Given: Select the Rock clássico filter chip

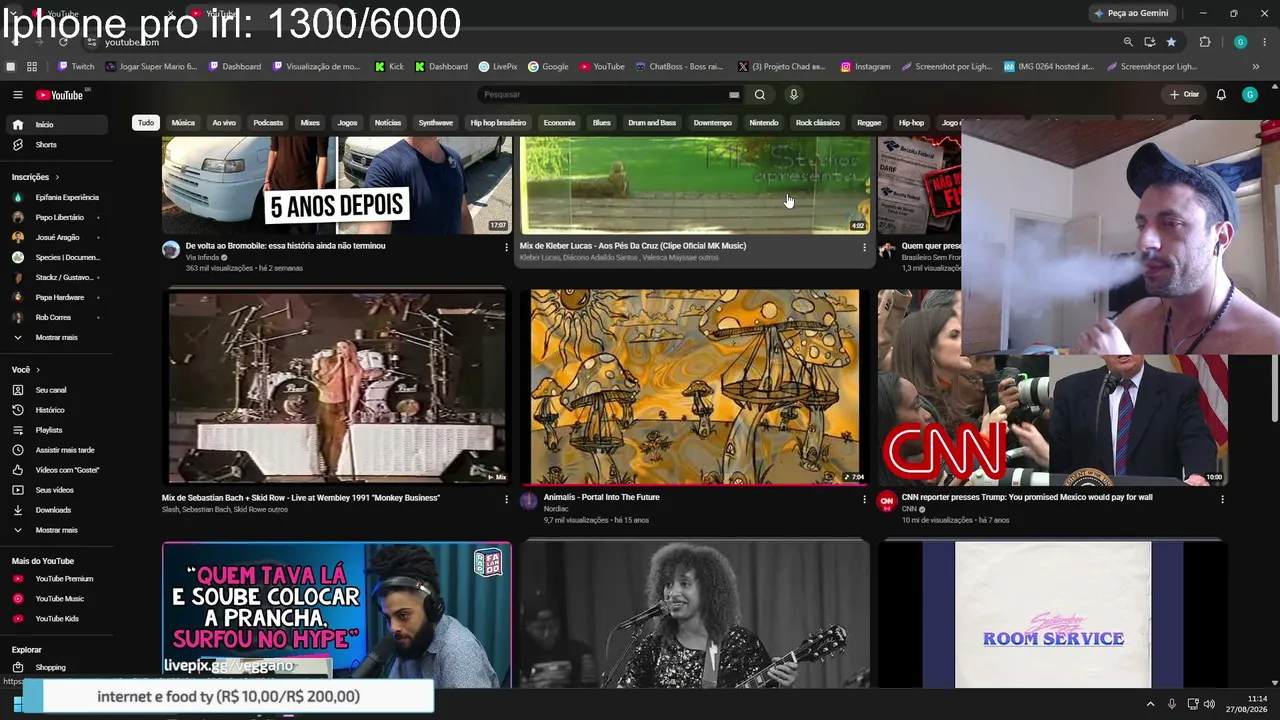Looking at the screenshot, I should [818, 123].
